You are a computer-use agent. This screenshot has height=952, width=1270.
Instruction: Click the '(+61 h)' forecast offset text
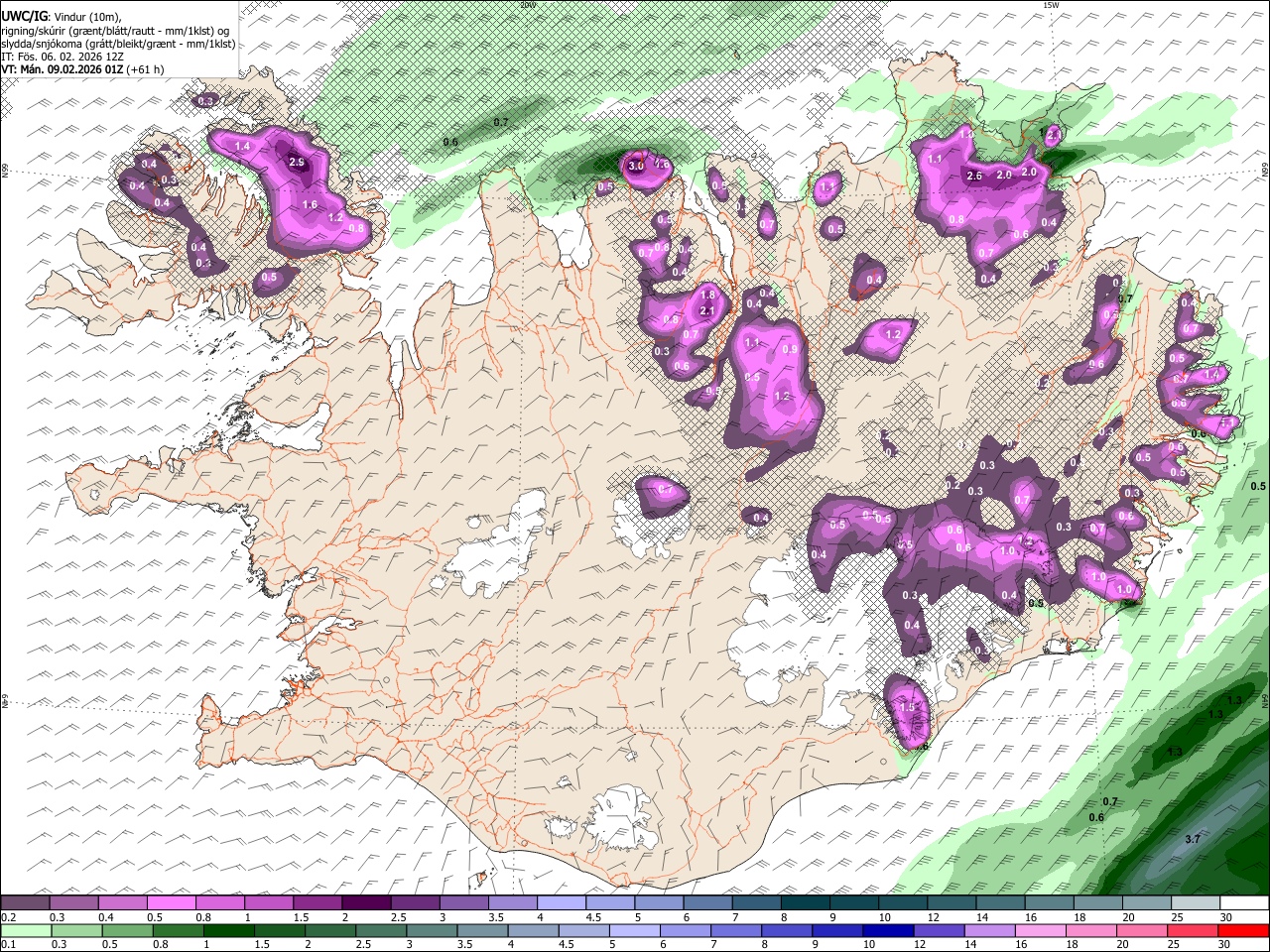point(145,69)
